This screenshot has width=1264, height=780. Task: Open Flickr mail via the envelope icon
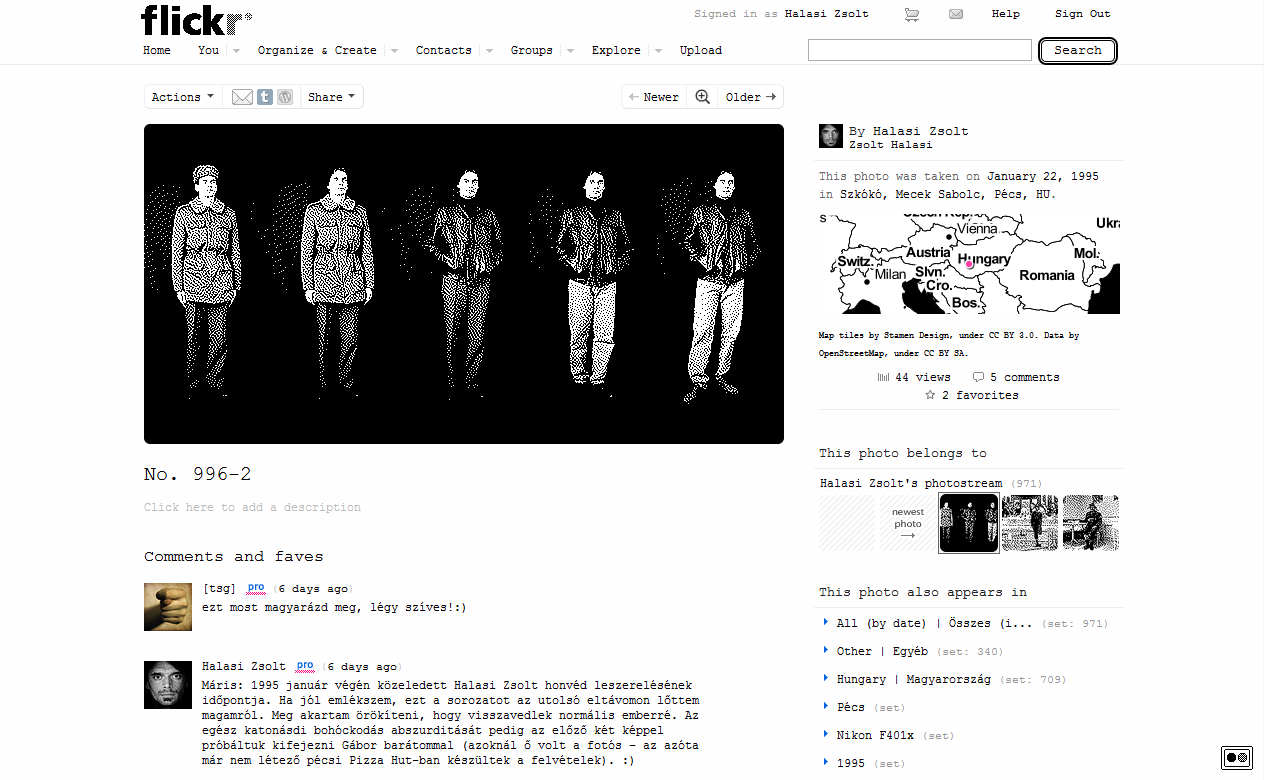[956, 14]
